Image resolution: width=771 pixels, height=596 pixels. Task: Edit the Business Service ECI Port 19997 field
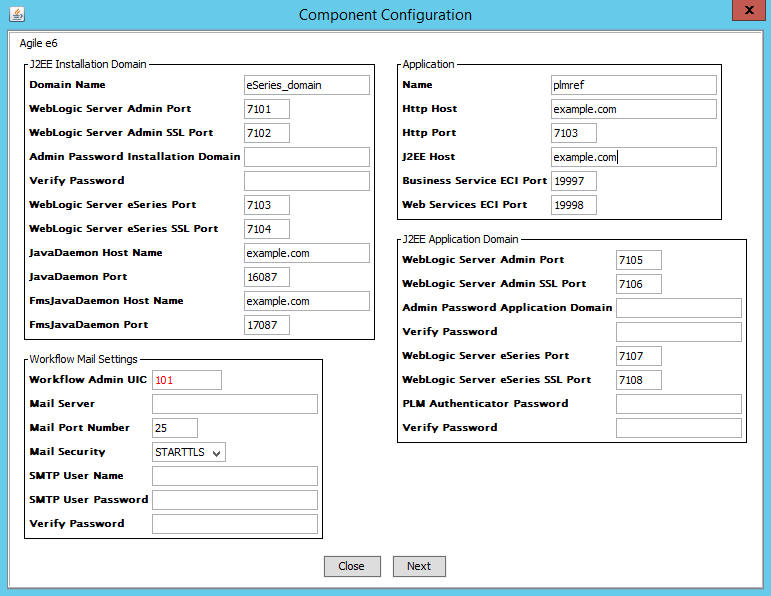click(x=574, y=181)
